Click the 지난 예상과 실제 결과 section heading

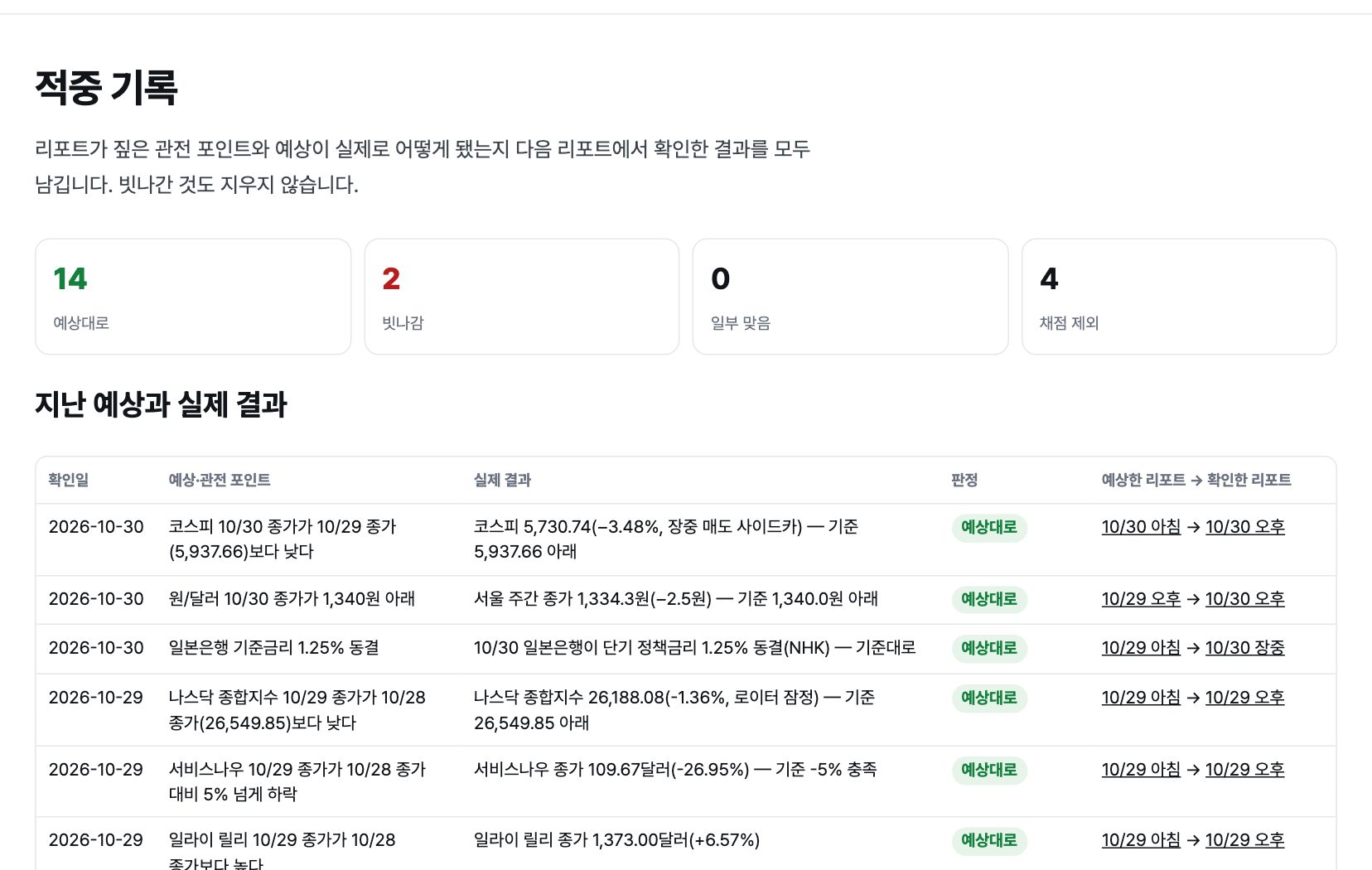click(161, 404)
